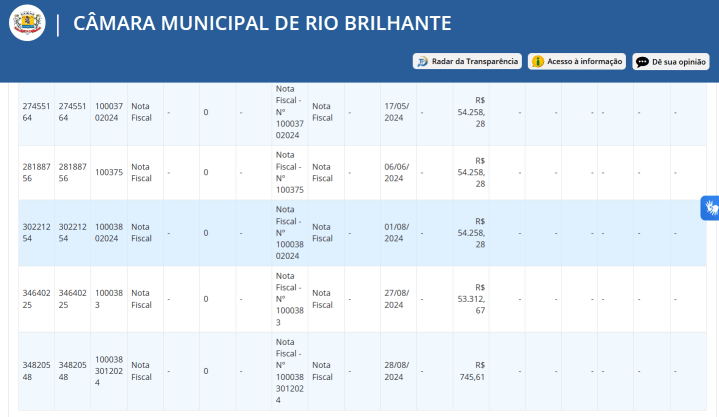Select document number 100375 in third column
The width and height of the screenshot is (719, 417).
pyautogui.click(x=109, y=172)
